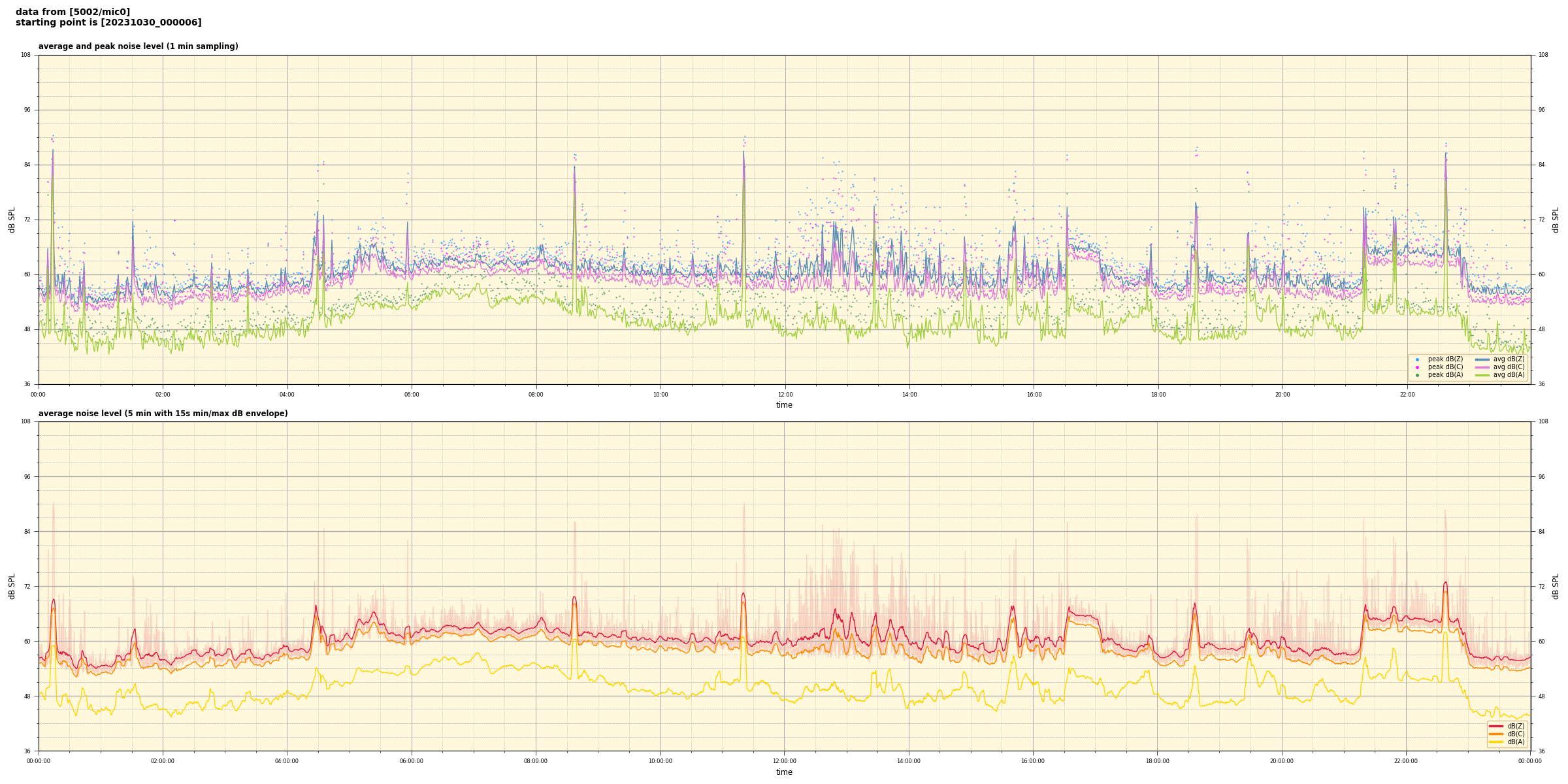
Task: Click the red dB(Z) legend line in bottom chart
Action: point(1497,727)
